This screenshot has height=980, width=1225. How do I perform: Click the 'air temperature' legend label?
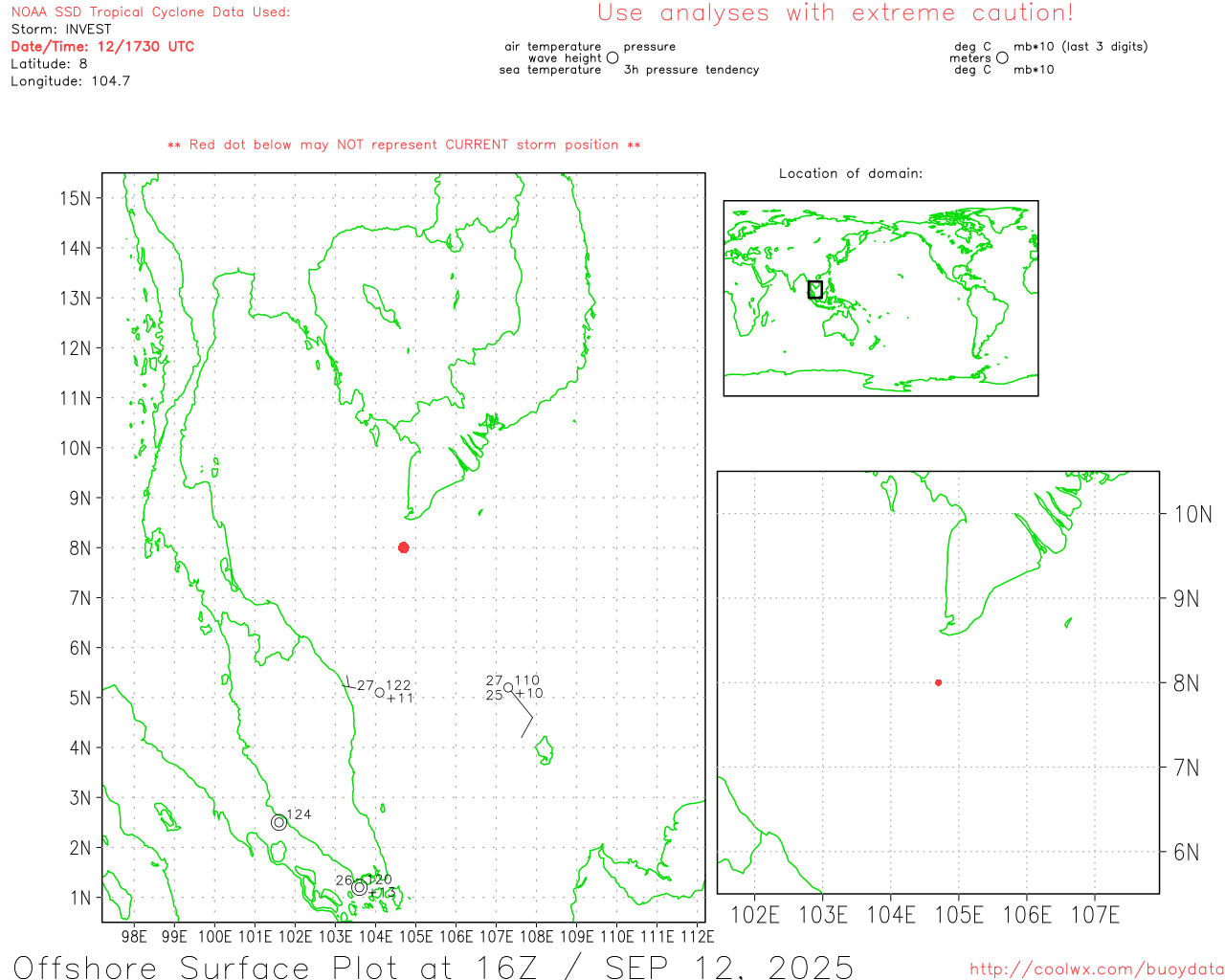[553, 47]
